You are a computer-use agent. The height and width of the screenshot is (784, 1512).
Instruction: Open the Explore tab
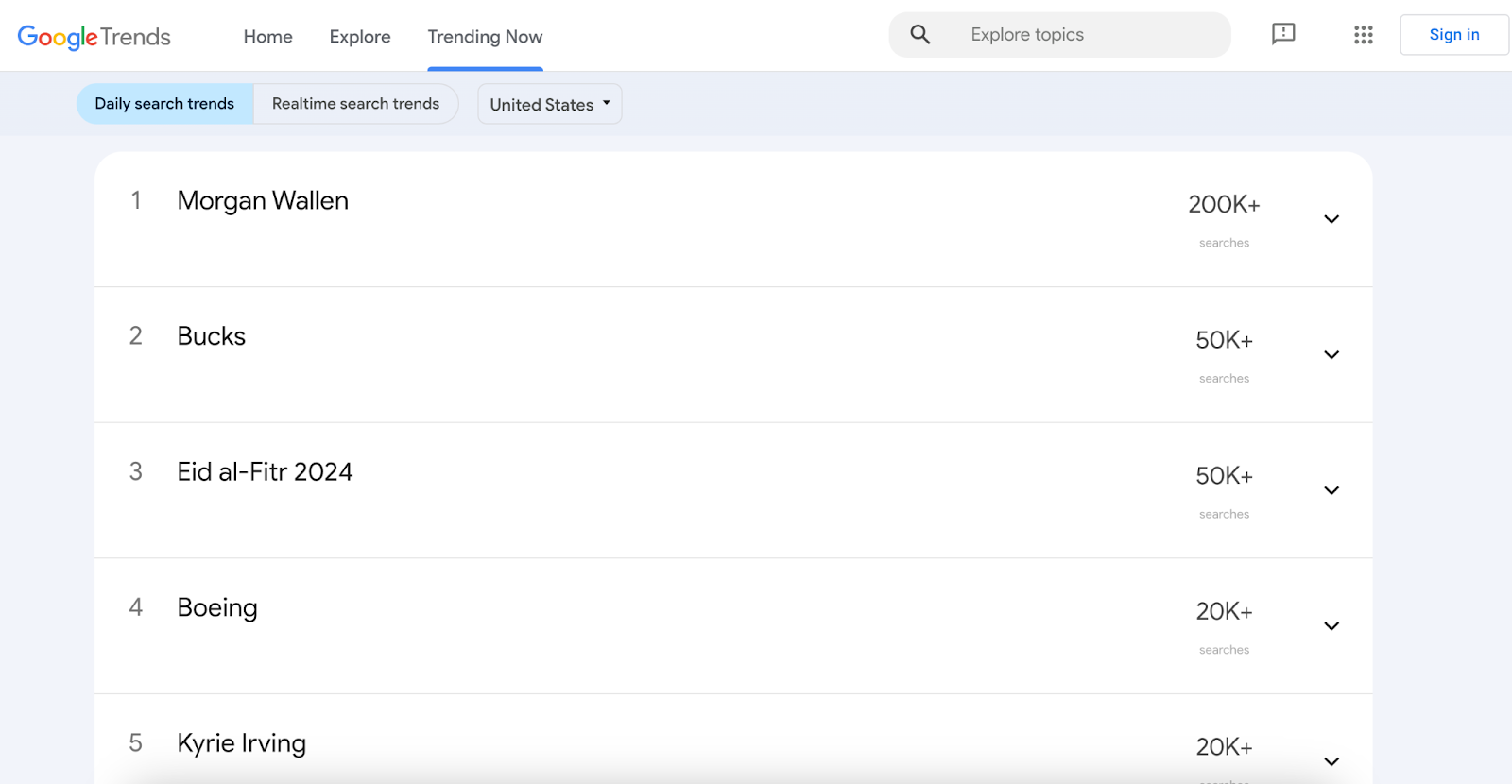point(360,37)
